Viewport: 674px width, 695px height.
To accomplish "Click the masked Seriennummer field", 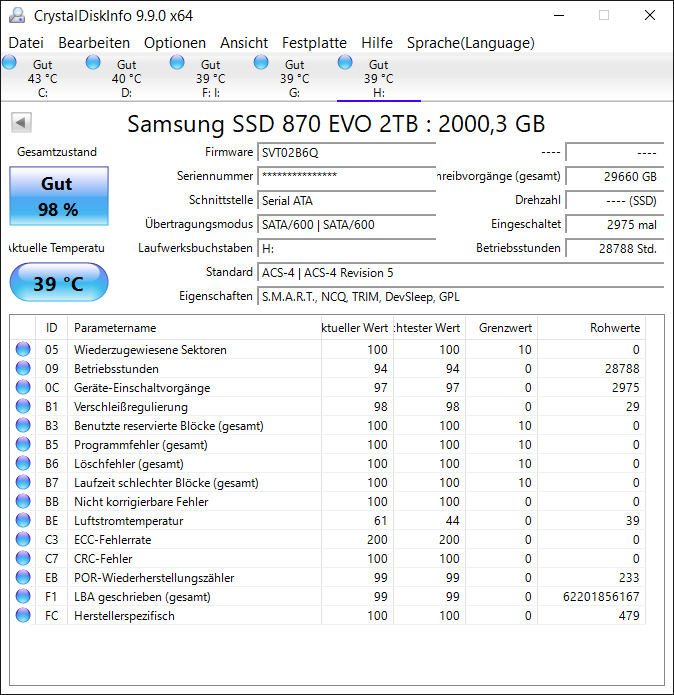I will click(347, 176).
